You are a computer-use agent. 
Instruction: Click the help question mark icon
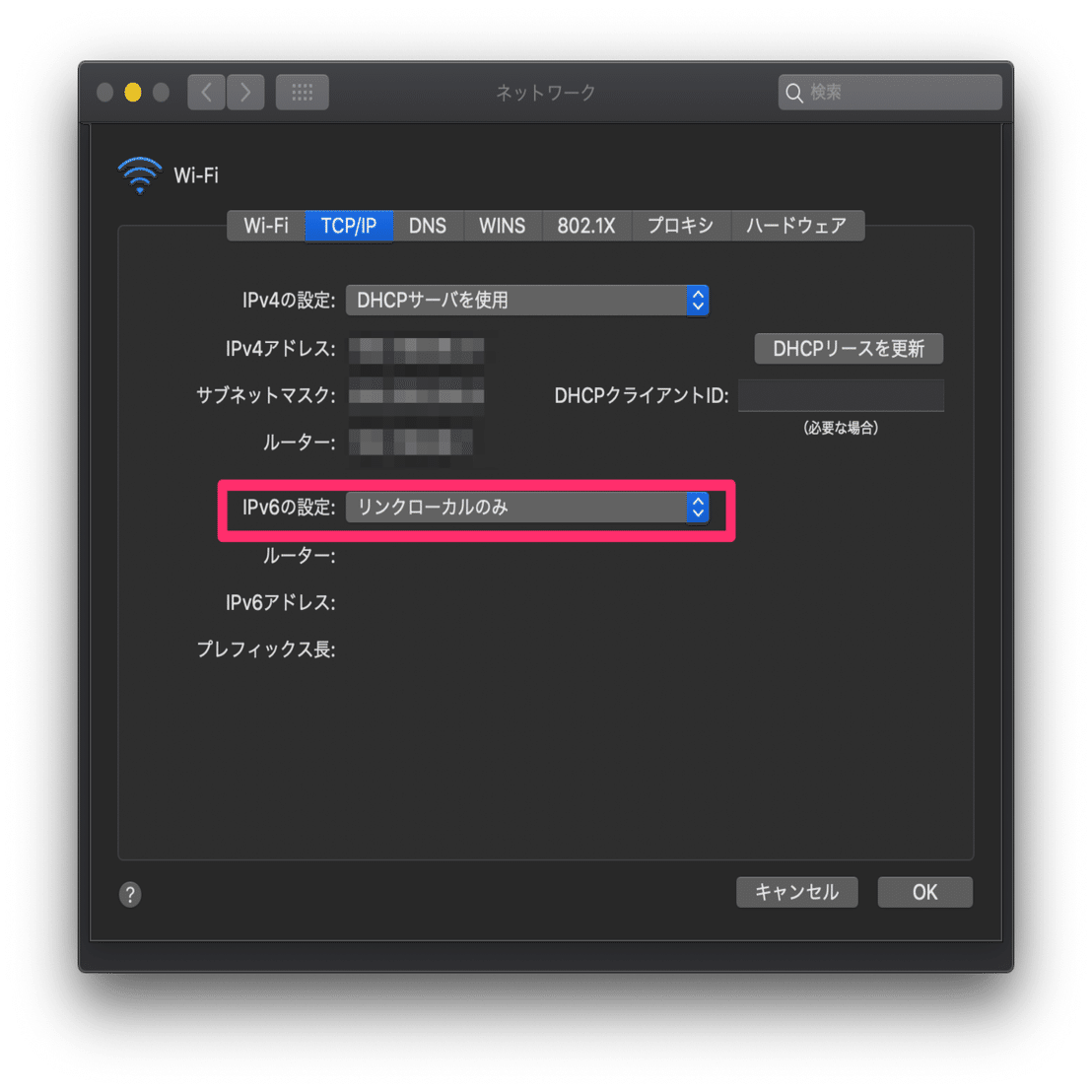[x=129, y=894]
